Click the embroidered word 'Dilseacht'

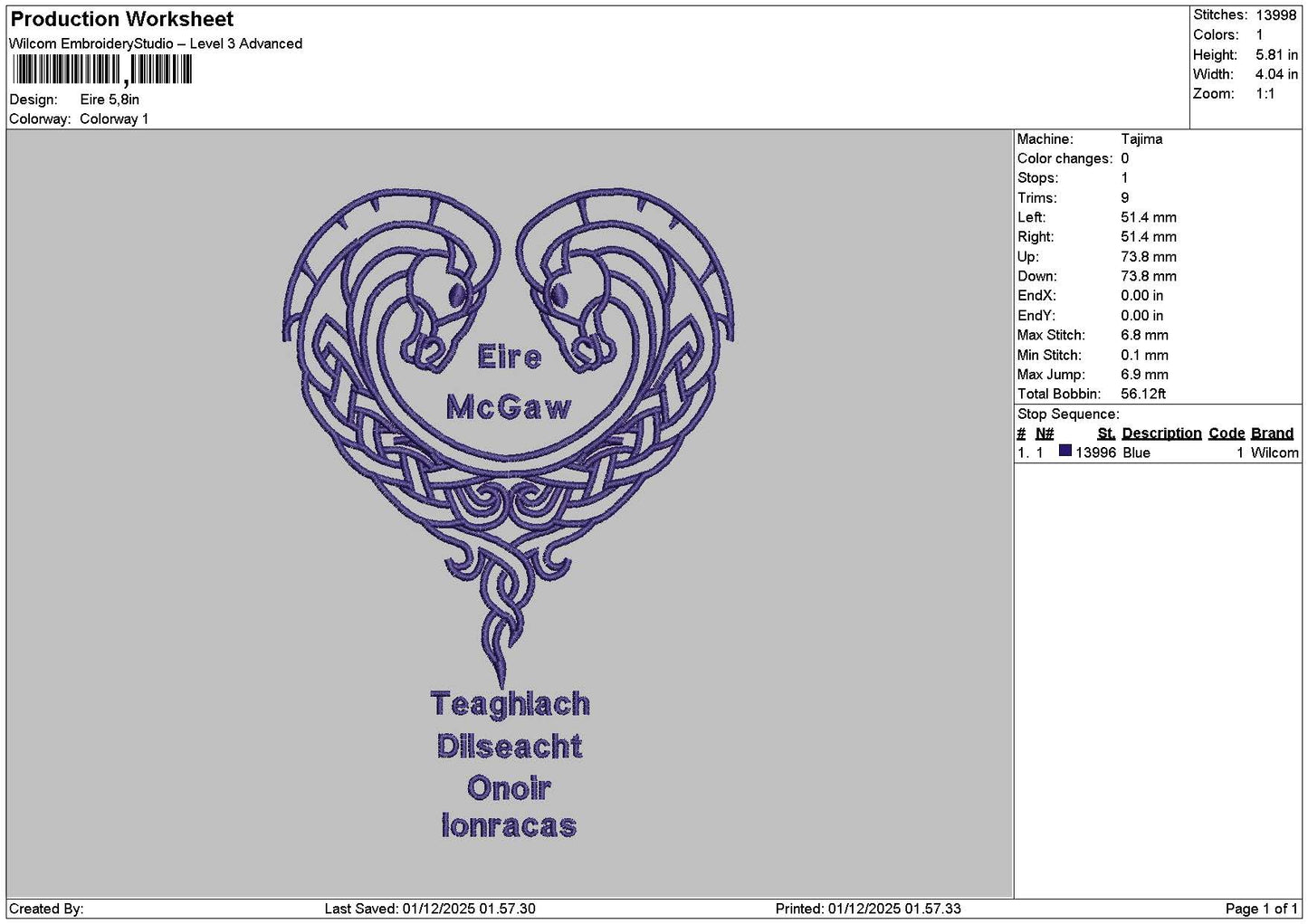[x=509, y=747]
